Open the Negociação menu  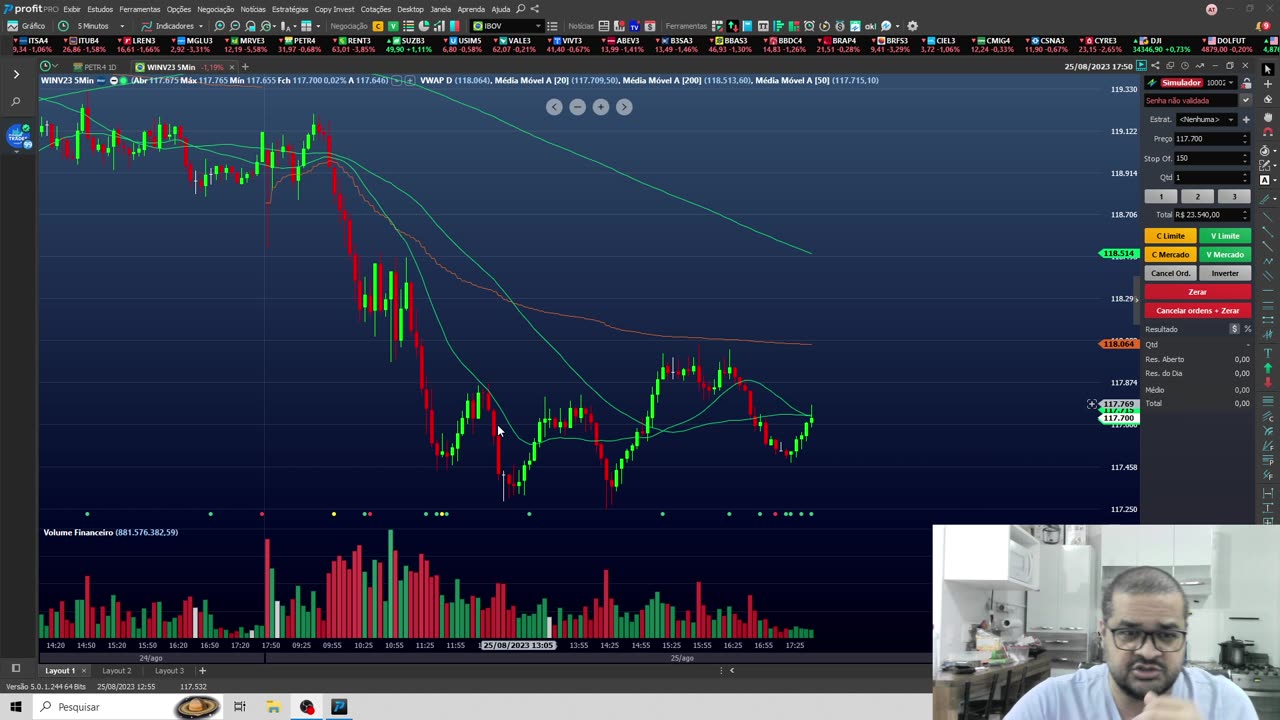coord(215,9)
